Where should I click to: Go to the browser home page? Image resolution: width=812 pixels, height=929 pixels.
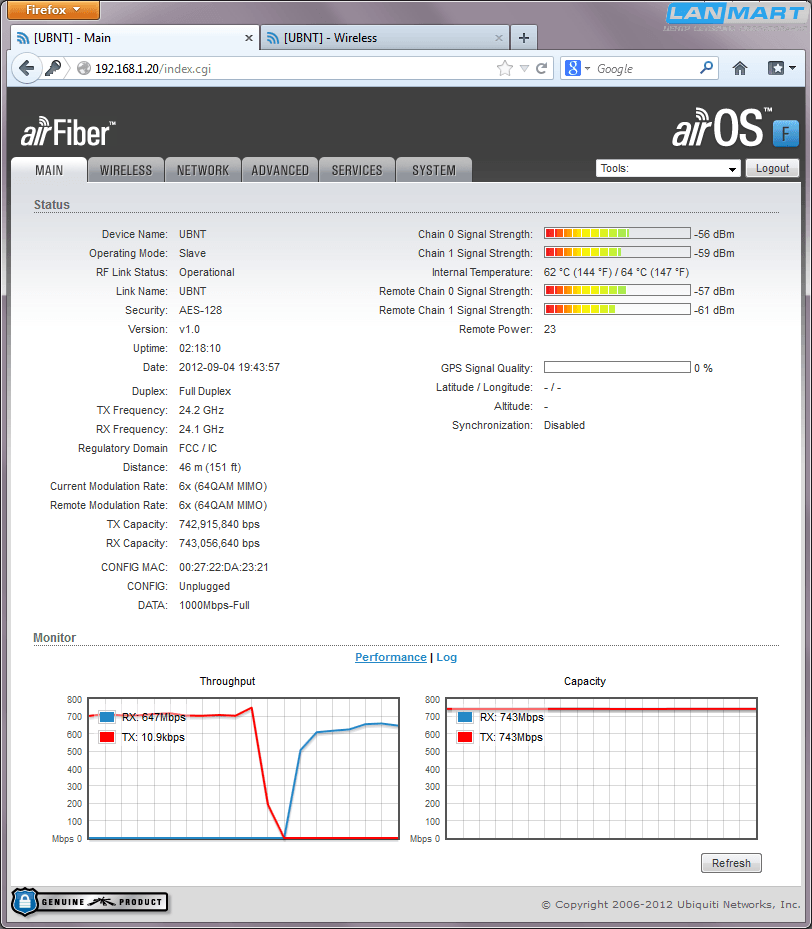point(740,68)
